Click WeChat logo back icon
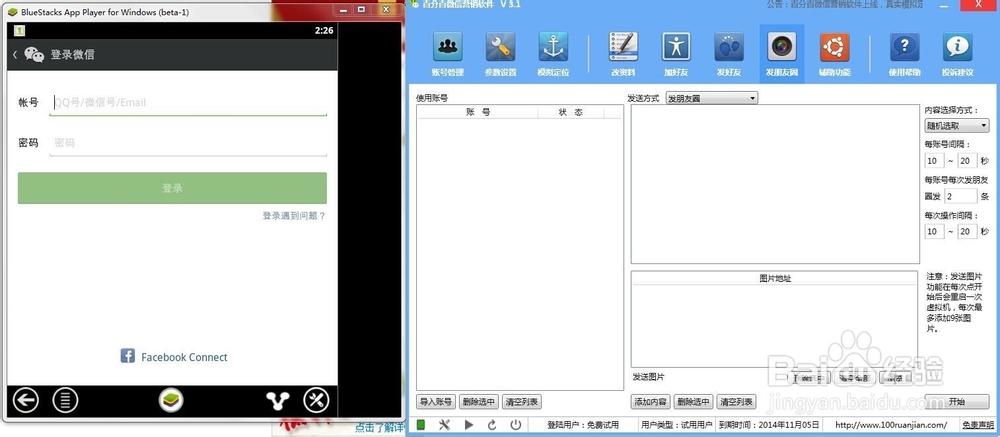The image size is (1000, 437). pos(28,55)
